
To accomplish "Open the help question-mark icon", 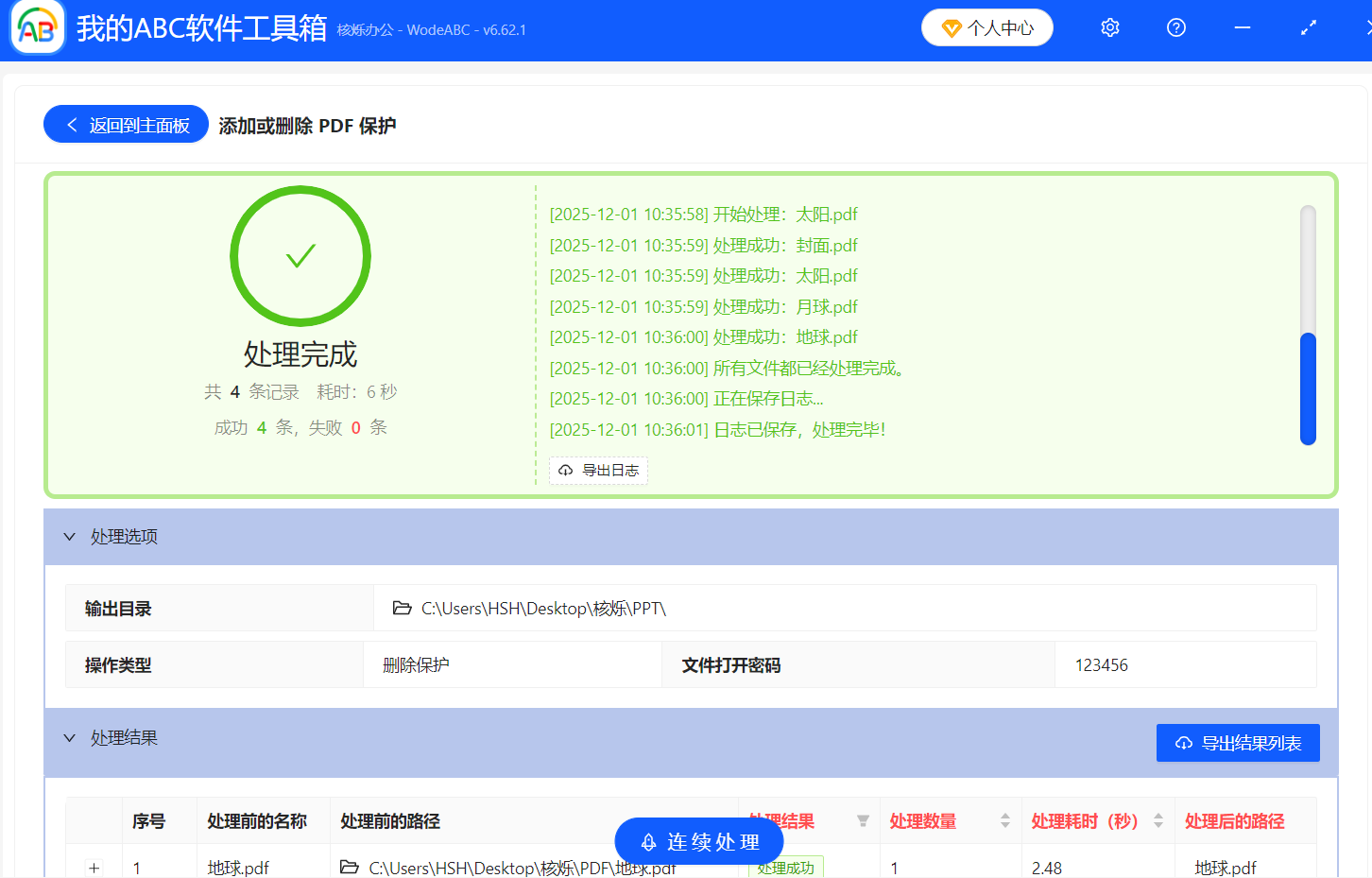I will 1175,27.
